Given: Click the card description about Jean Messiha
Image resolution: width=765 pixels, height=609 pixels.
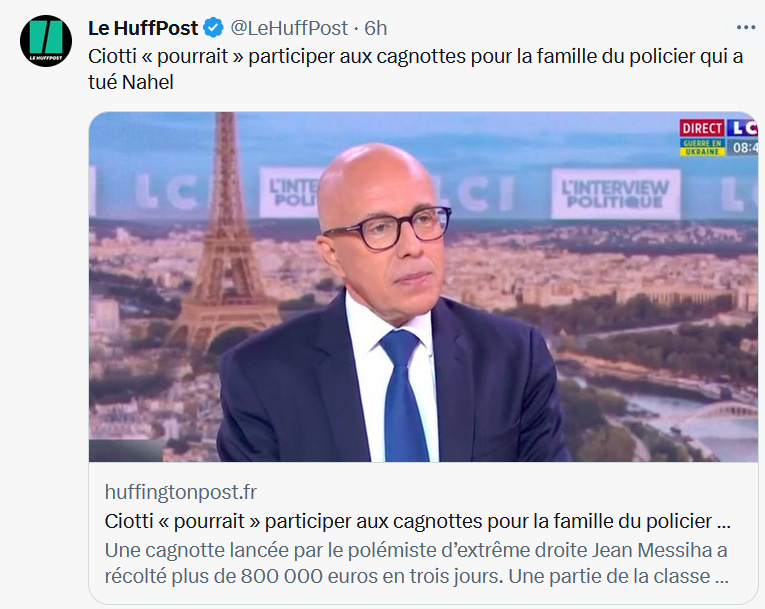Looking at the screenshot, I should (x=417, y=563).
